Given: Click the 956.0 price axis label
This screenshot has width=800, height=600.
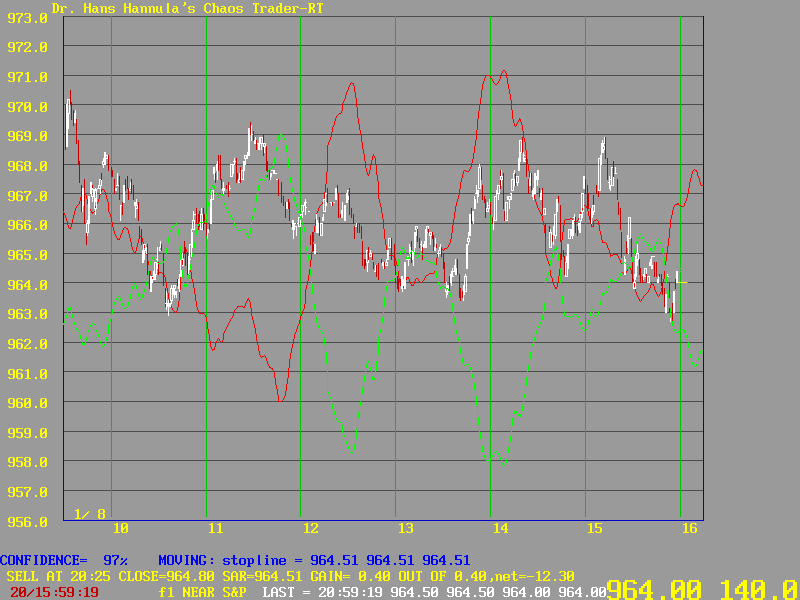Looking at the screenshot, I should point(27,521).
